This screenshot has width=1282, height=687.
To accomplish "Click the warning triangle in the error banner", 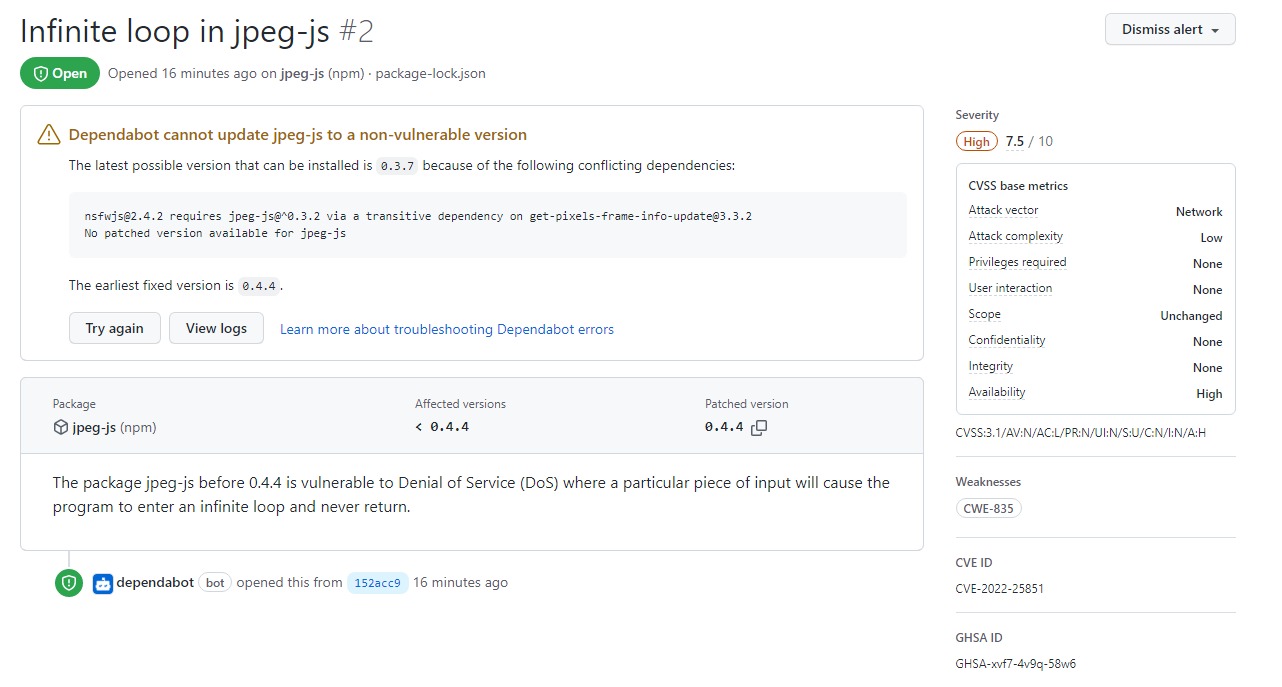I will tap(48, 134).
